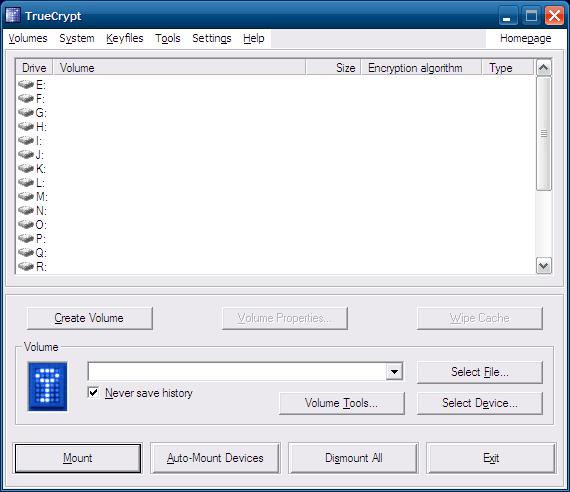The width and height of the screenshot is (570, 492).
Task: Select drive letter P: text
Action: 41,239
